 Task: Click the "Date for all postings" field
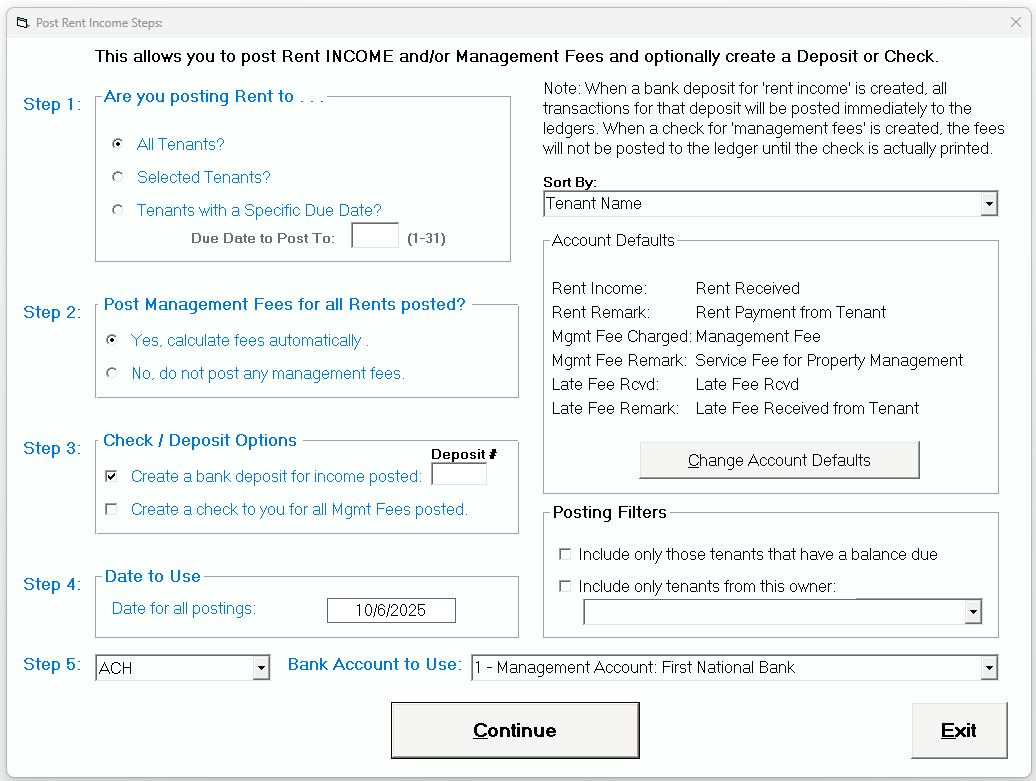point(390,610)
